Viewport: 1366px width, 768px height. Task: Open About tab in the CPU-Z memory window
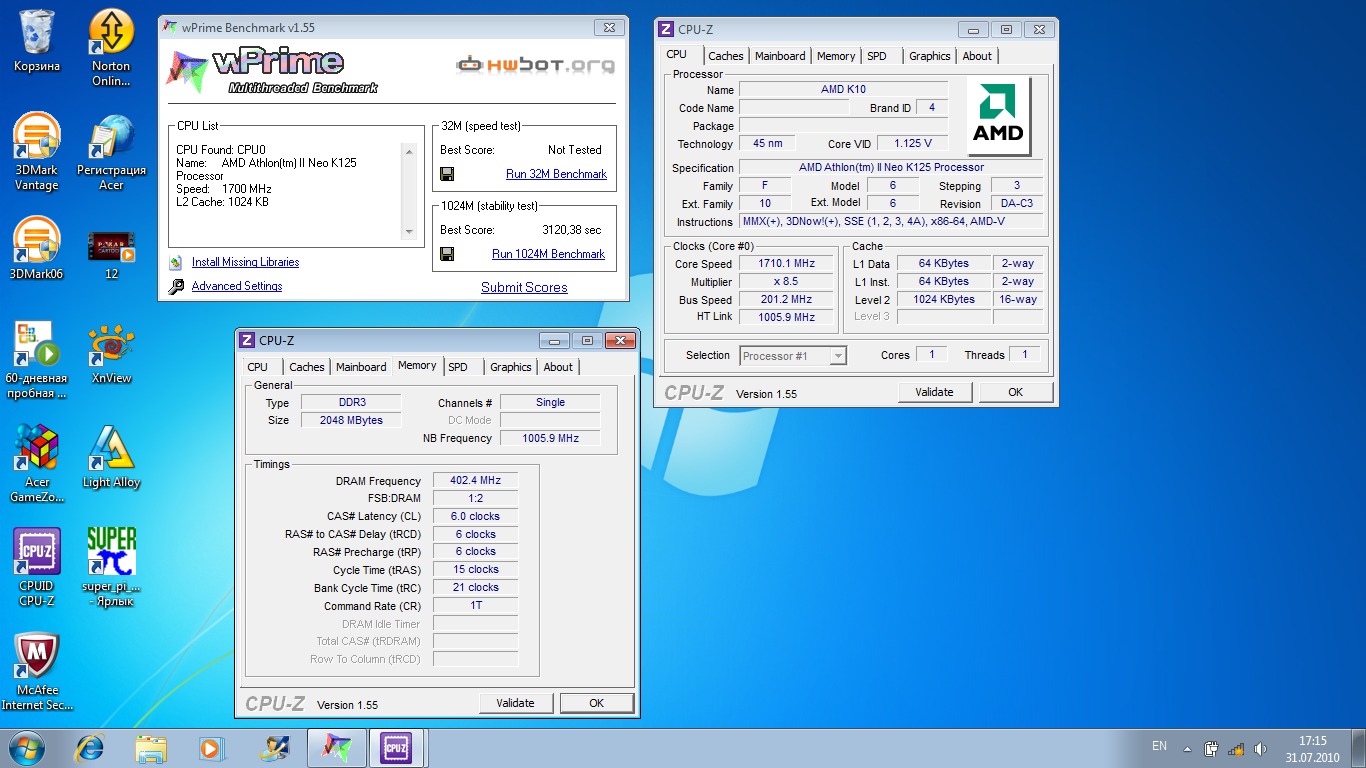(558, 367)
